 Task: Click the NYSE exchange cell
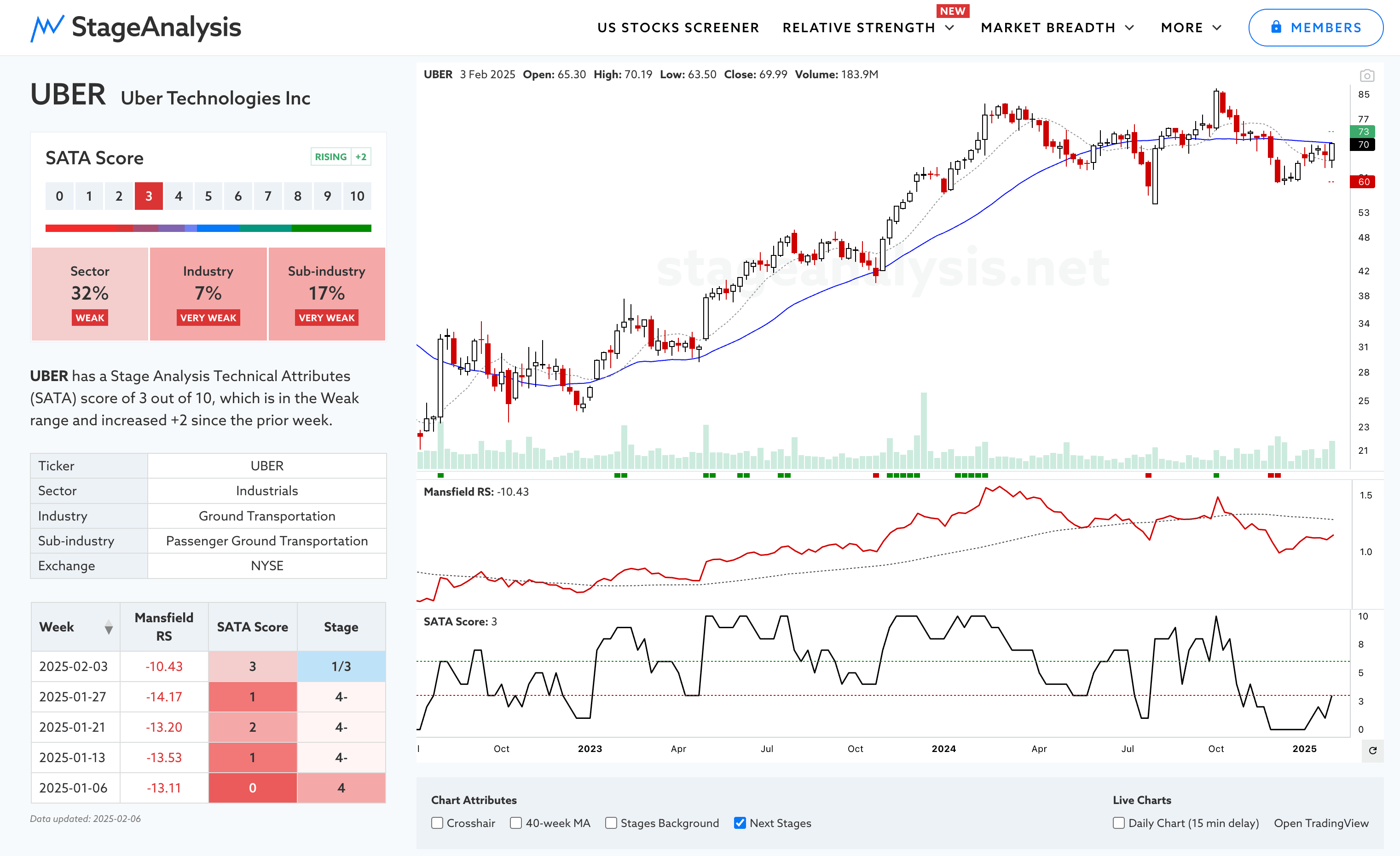point(267,566)
